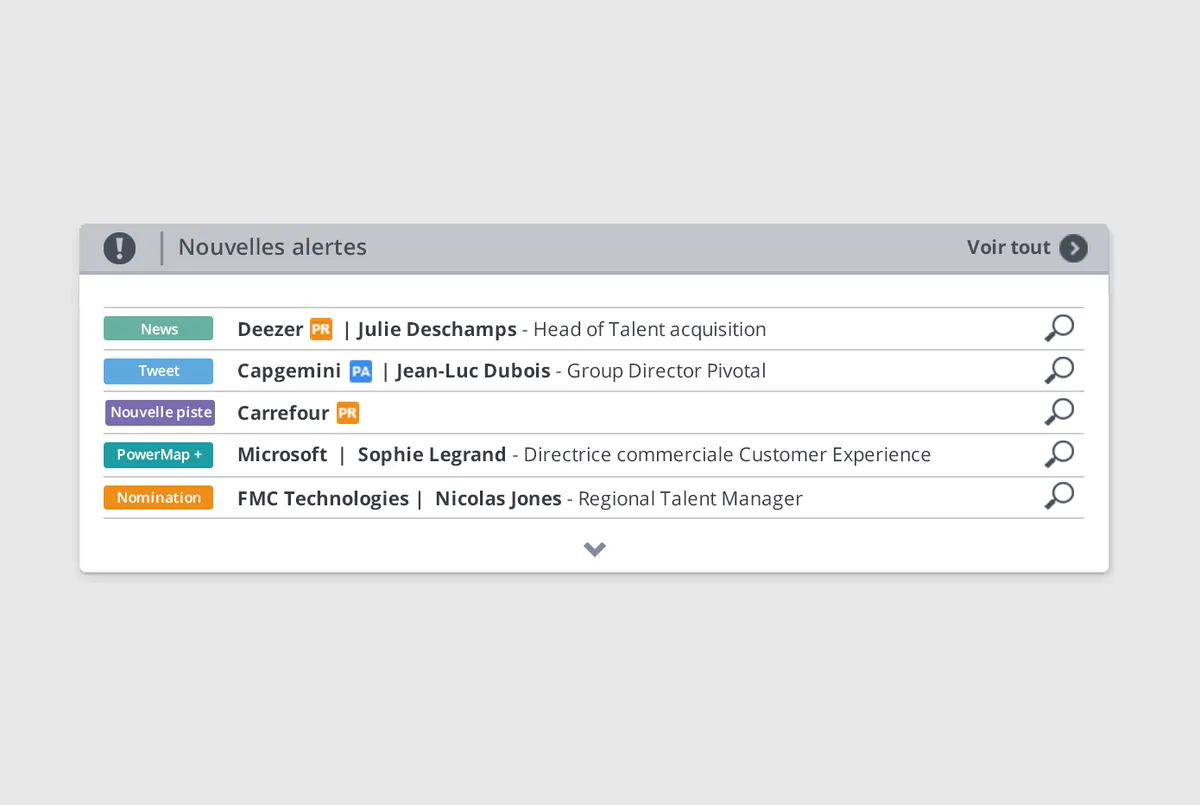Click the magnifier icon in Capgemini row
Image resolution: width=1200 pixels, height=805 pixels.
coord(1058,370)
